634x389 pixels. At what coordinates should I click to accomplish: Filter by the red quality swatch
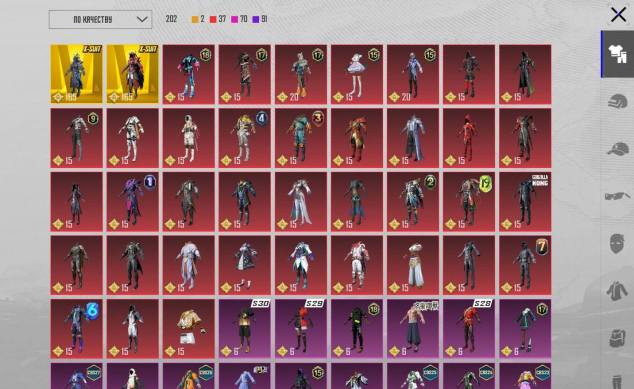213,19
